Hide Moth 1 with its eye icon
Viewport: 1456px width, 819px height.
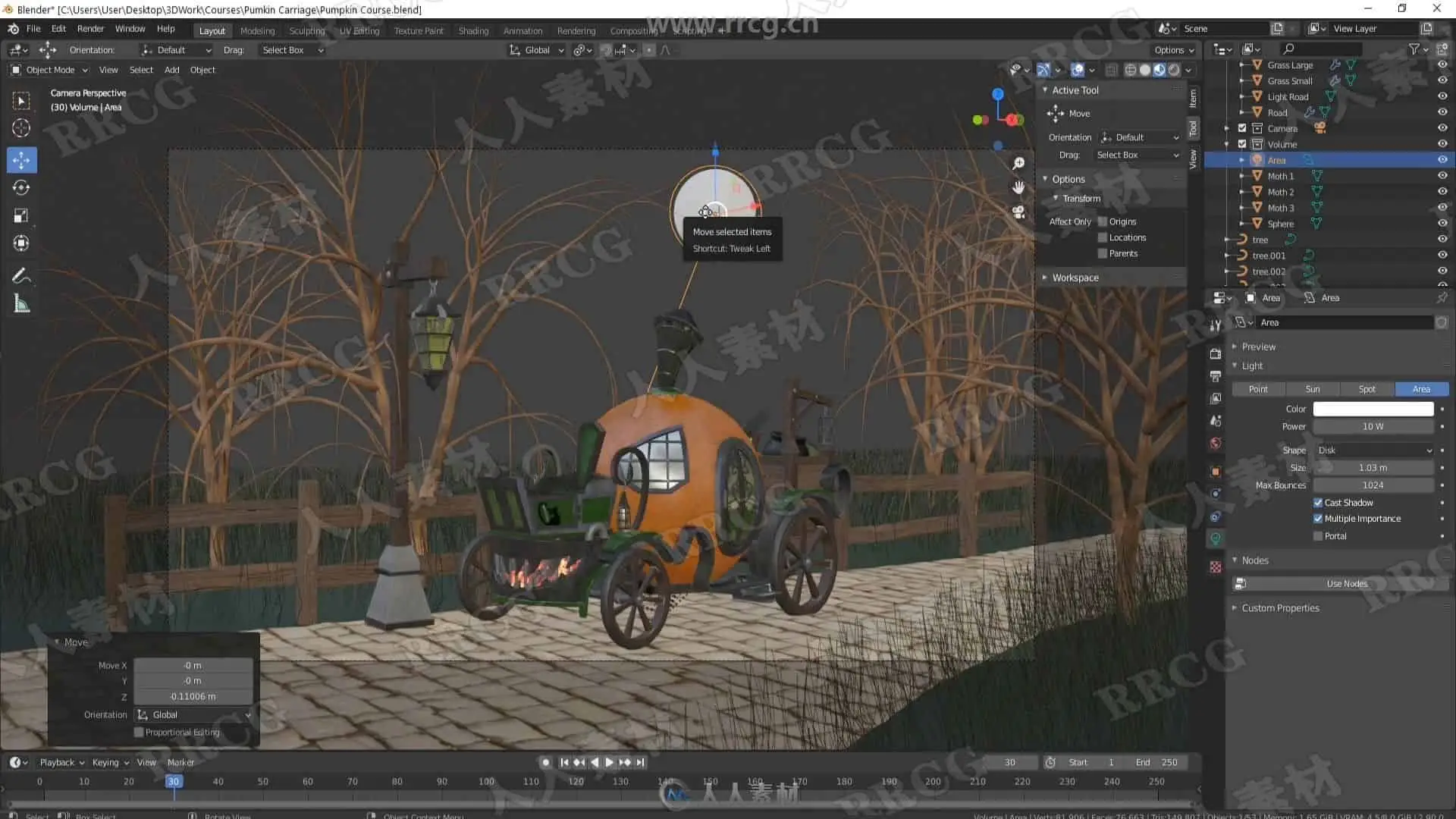click(1442, 176)
